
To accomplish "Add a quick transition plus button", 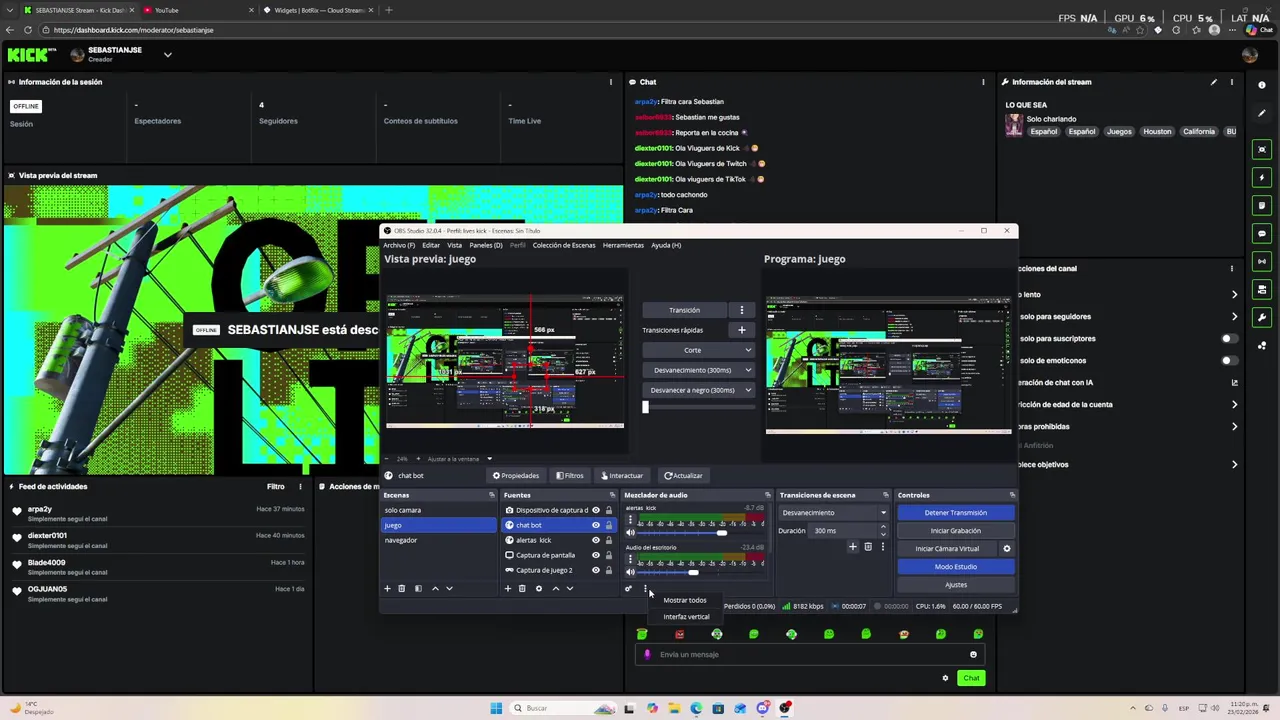I will [741, 330].
